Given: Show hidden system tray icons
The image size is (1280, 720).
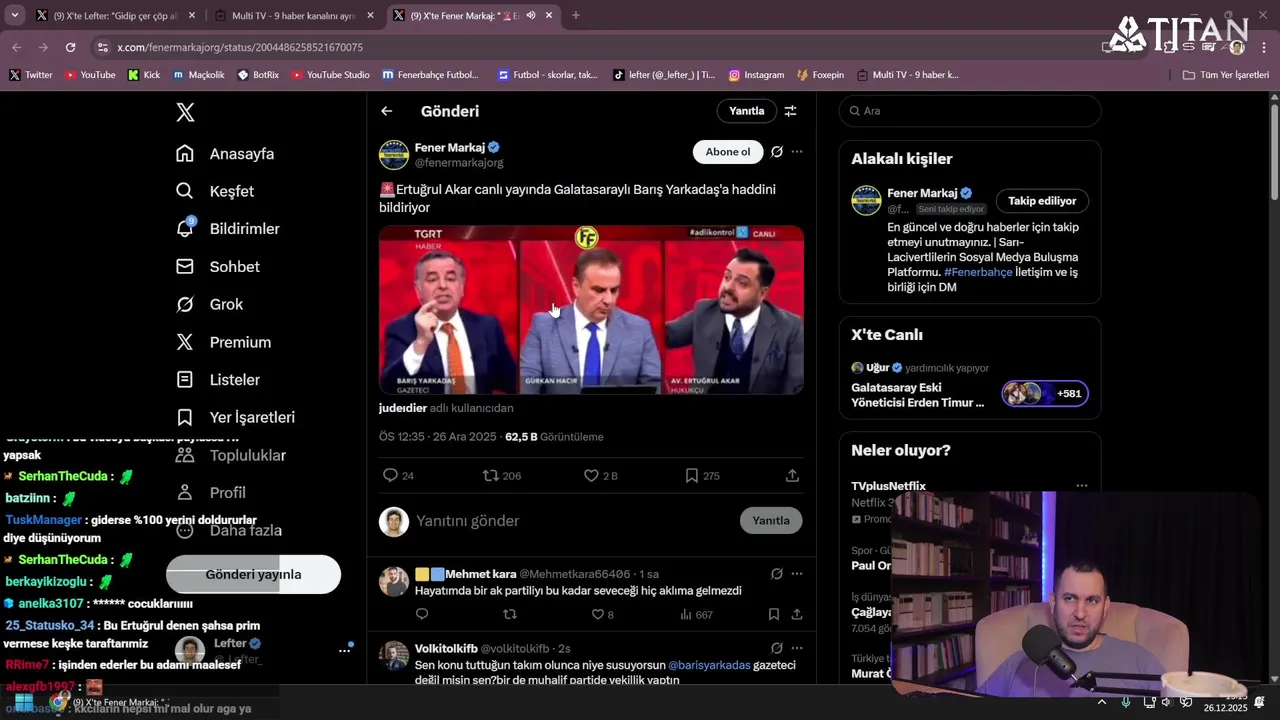Looking at the screenshot, I should [x=1102, y=703].
